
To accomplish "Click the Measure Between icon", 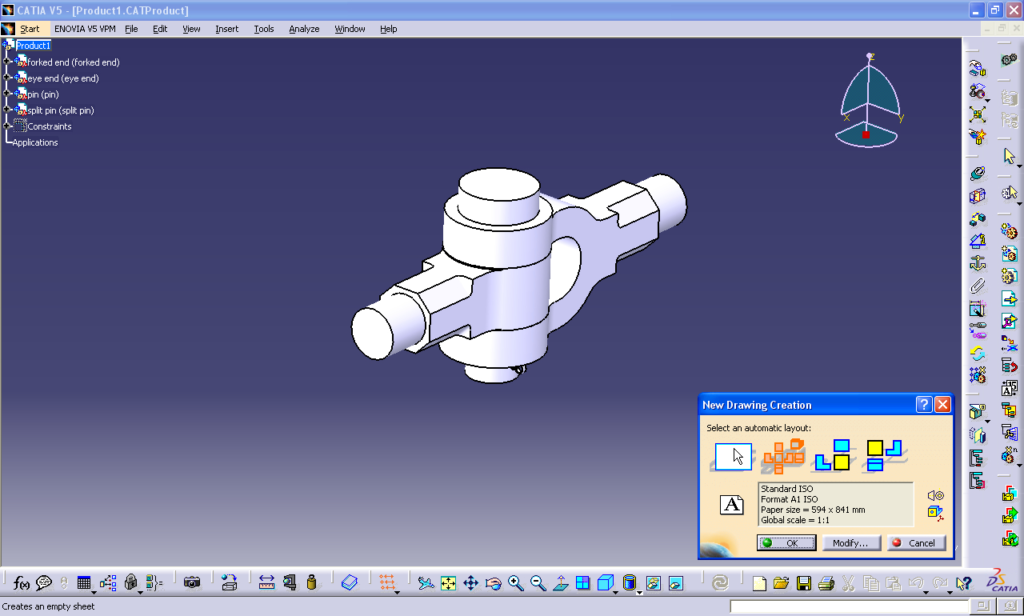I will [266, 583].
